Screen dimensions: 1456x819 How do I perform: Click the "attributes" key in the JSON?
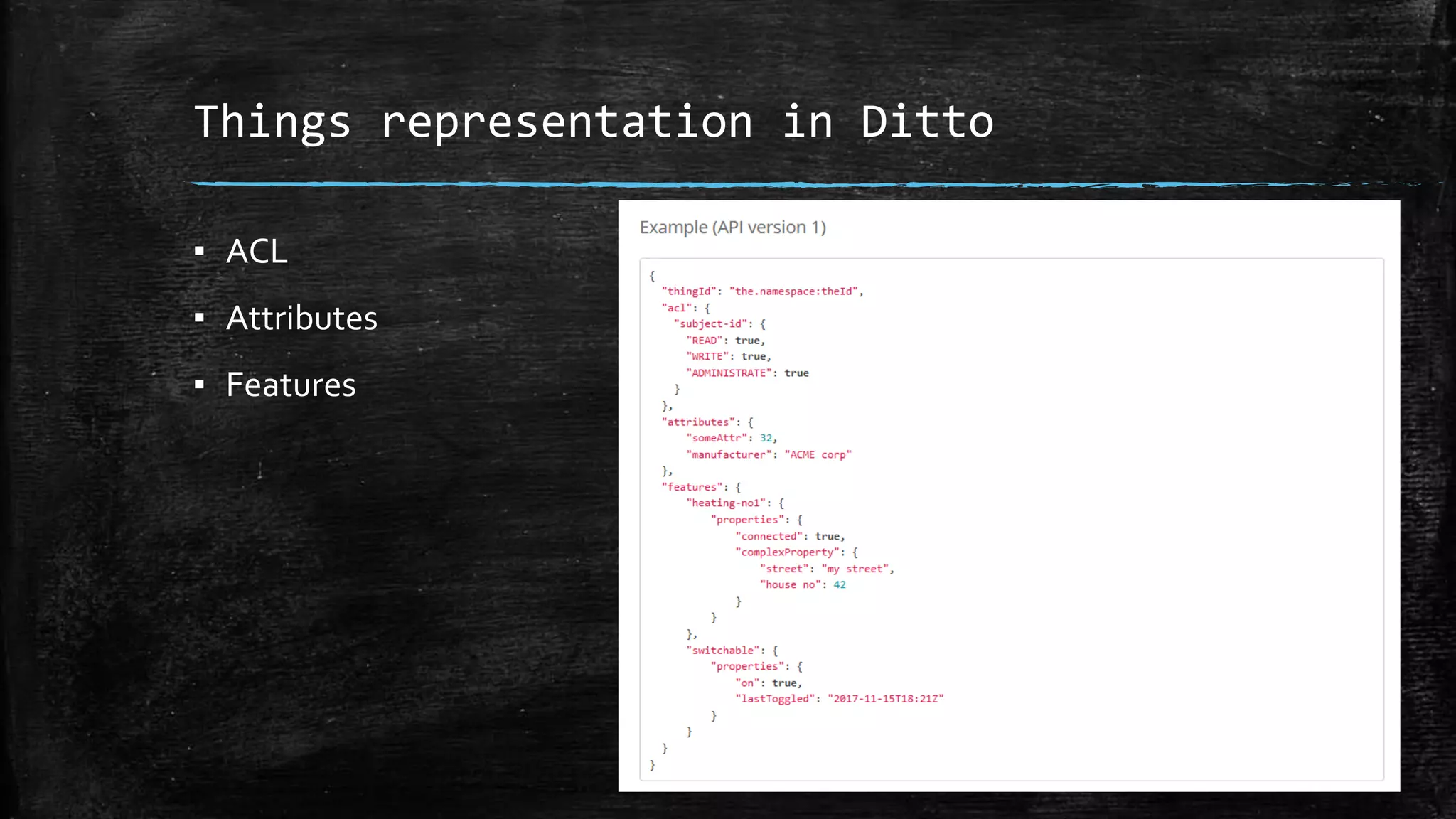pyautogui.click(x=698, y=422)
